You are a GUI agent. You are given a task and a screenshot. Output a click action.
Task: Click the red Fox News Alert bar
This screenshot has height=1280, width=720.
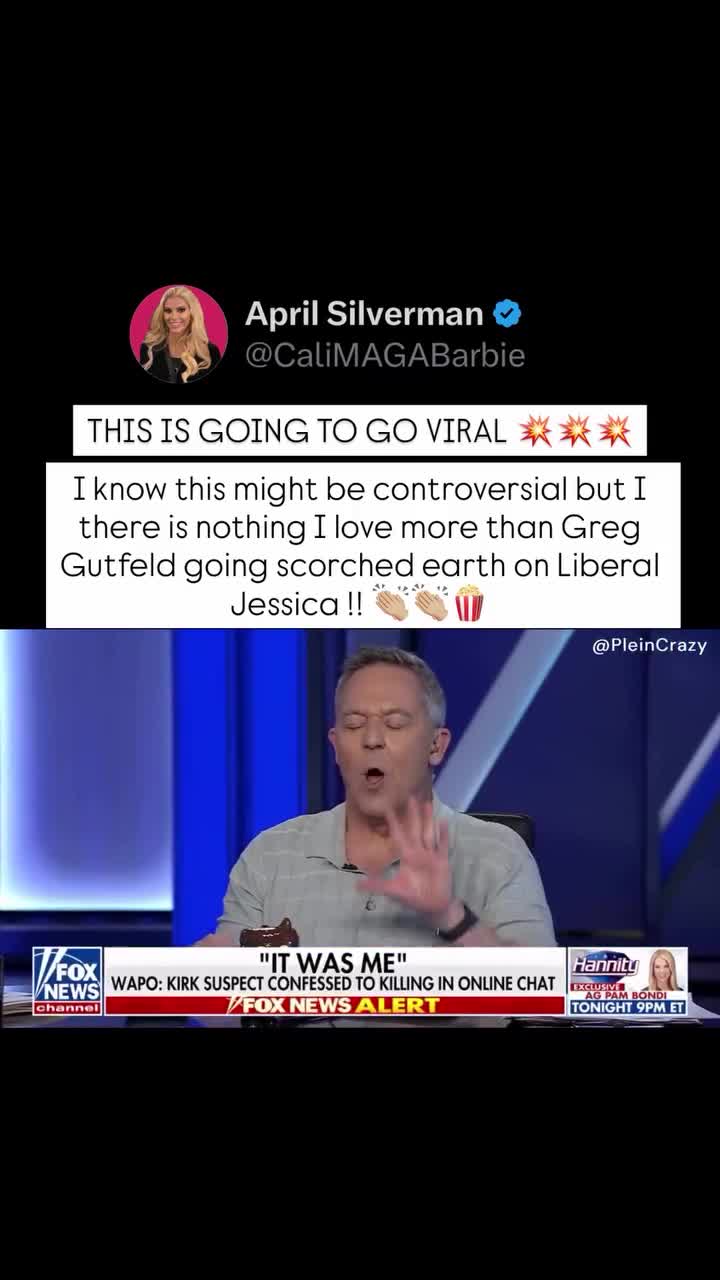coord(335,1005)
